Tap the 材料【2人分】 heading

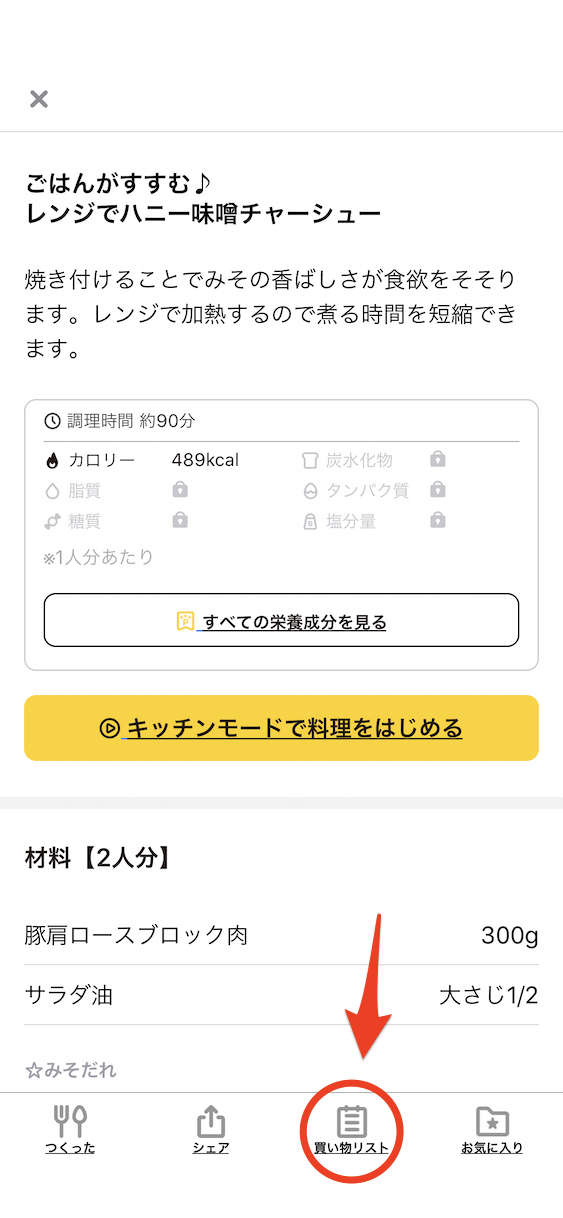(x=97, y=857)
